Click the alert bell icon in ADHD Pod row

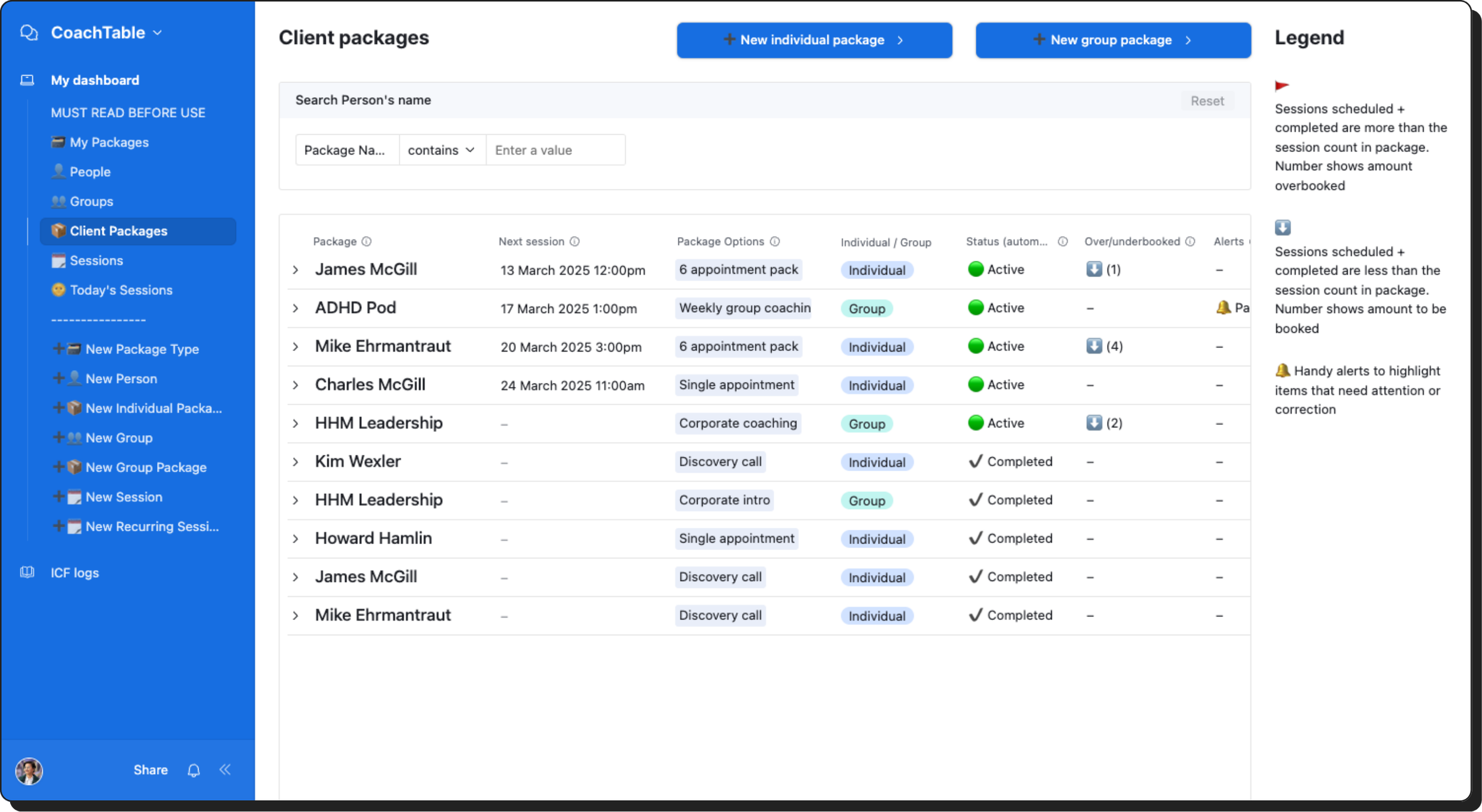click(1223, 308)
